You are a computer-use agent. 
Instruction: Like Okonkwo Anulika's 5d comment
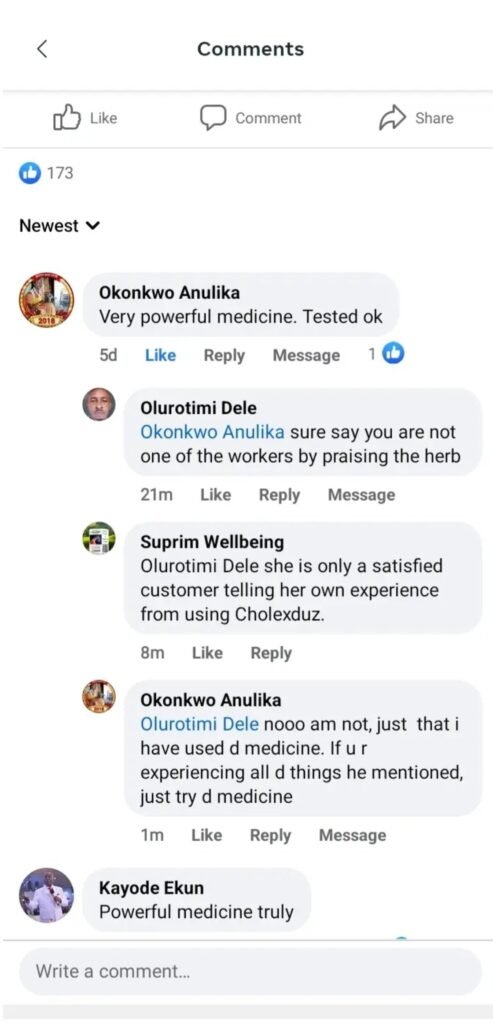(160, 355)
